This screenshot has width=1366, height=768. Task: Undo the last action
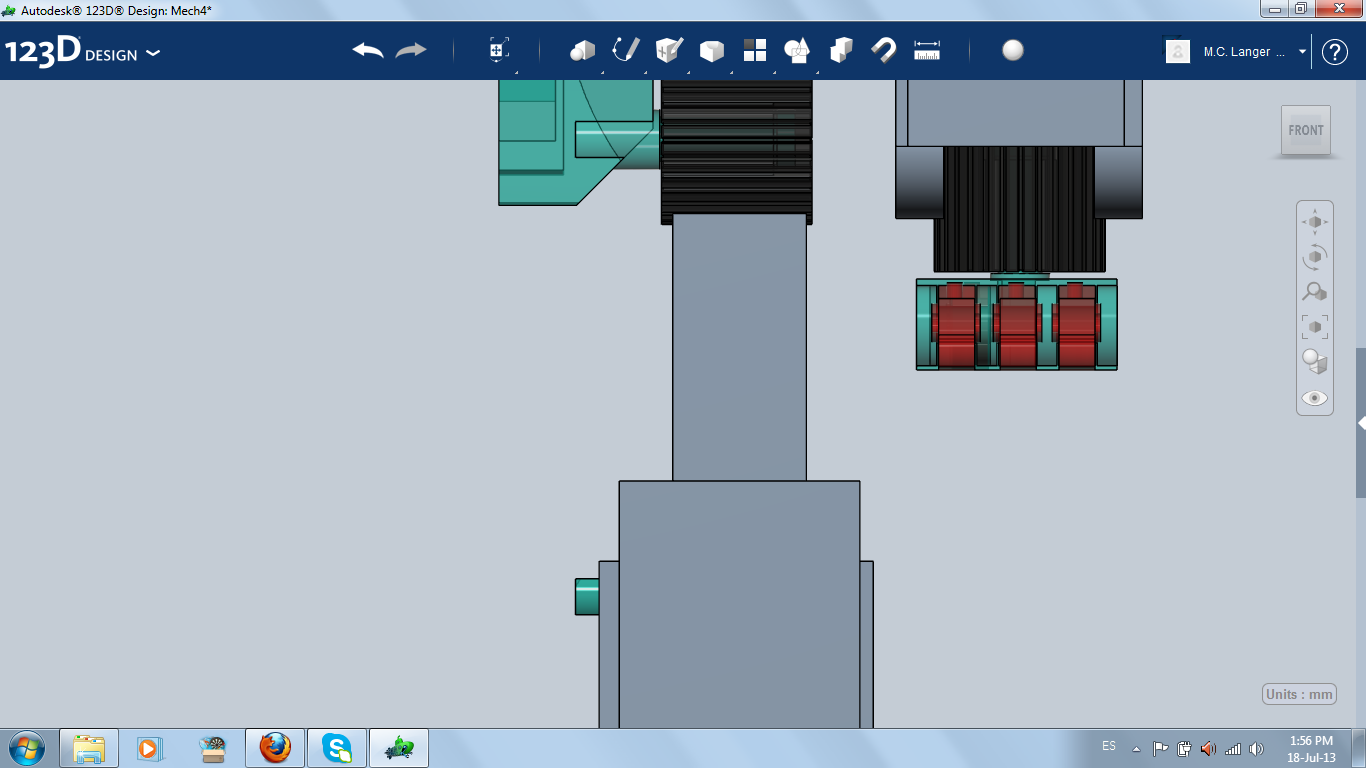368,51
